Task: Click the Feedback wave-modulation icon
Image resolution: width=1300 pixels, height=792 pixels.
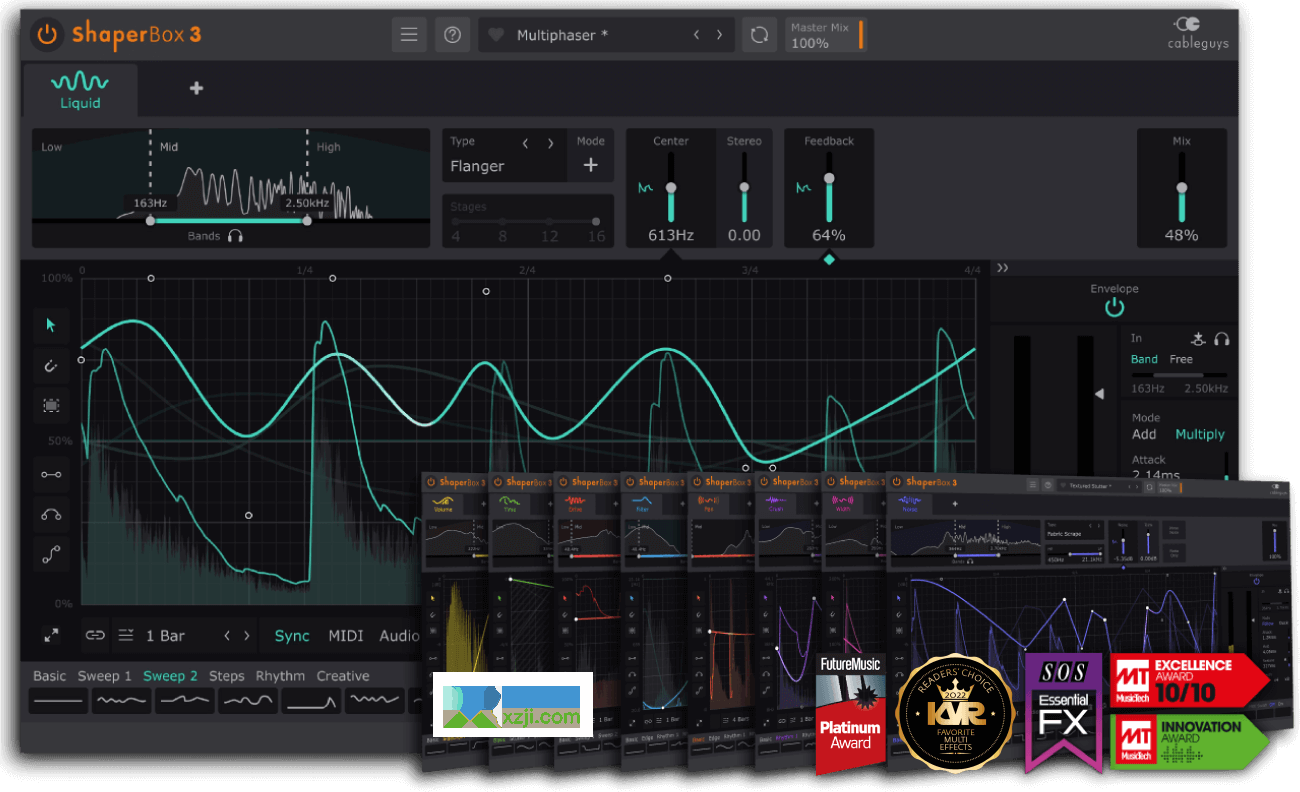Action: [x=803, y=187]
